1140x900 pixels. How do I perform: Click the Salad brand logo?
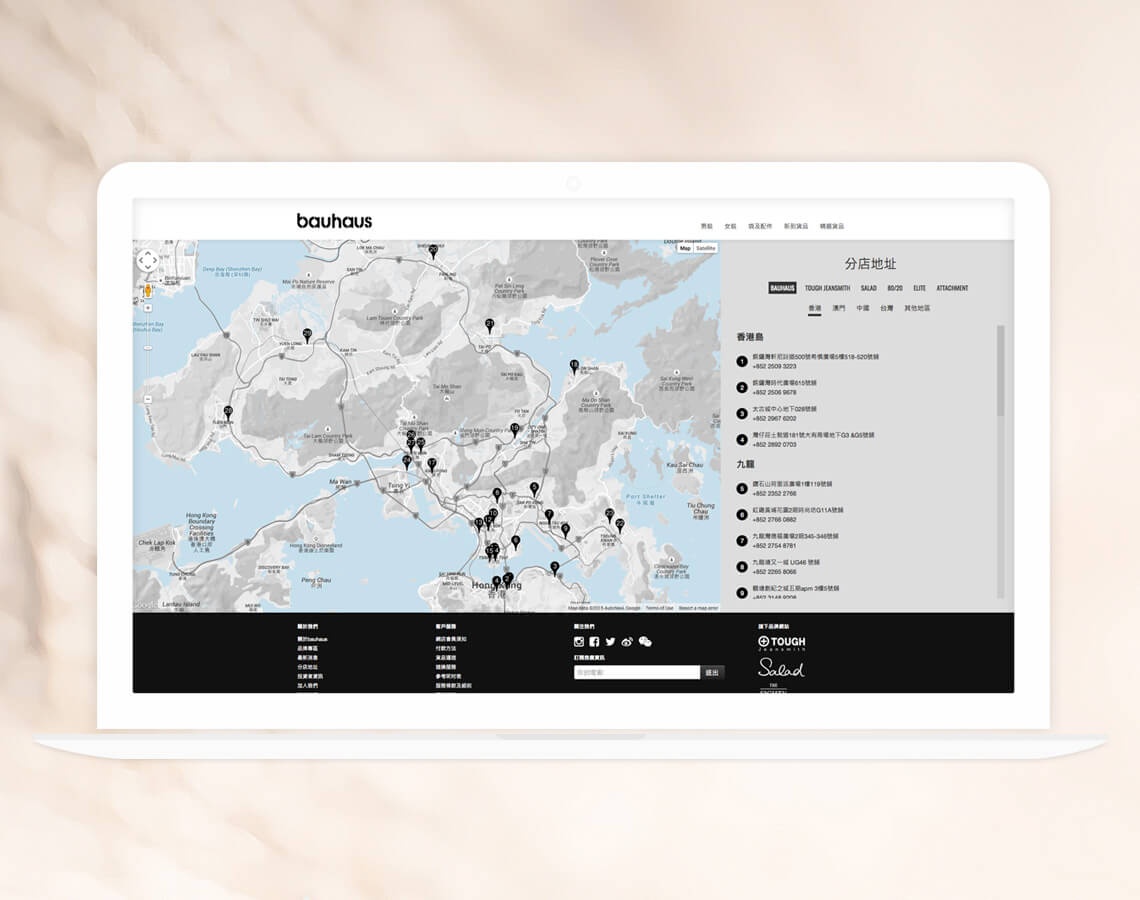click(782, 668)
